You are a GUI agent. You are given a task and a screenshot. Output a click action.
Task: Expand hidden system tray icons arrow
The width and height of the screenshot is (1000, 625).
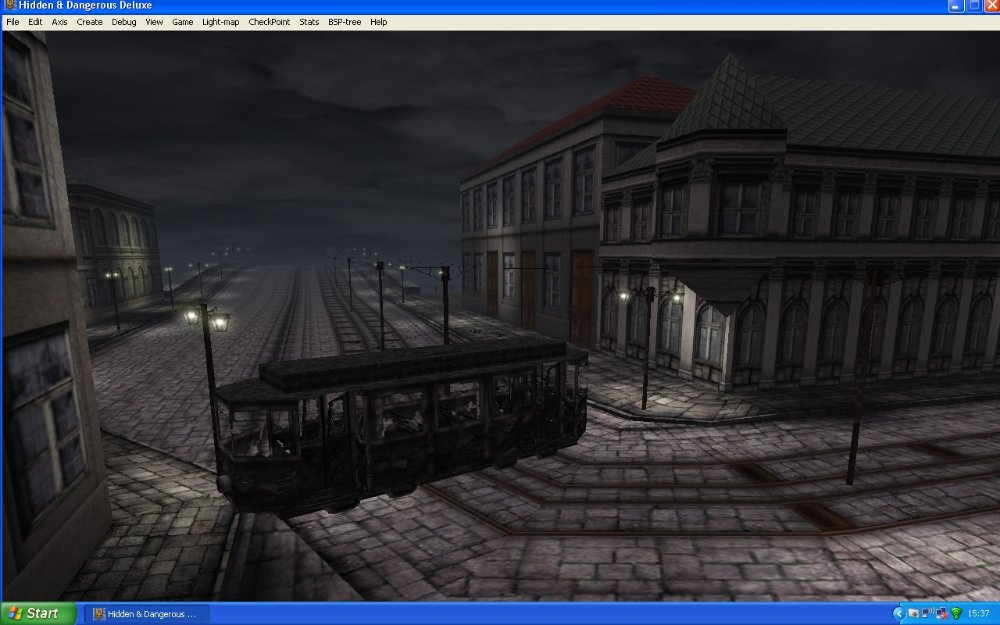point(899,614)
